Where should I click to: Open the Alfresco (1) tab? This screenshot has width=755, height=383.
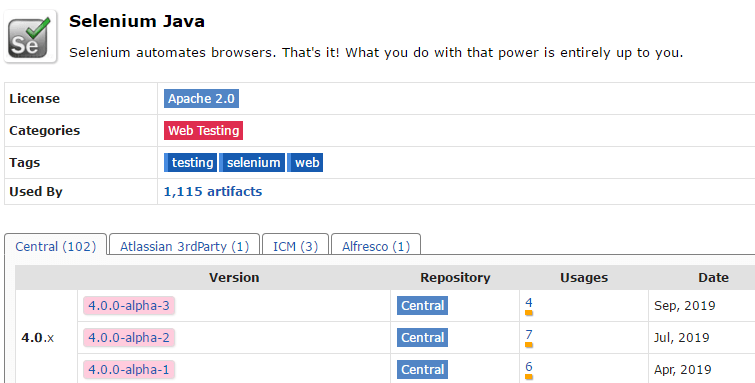pos(376,246)
